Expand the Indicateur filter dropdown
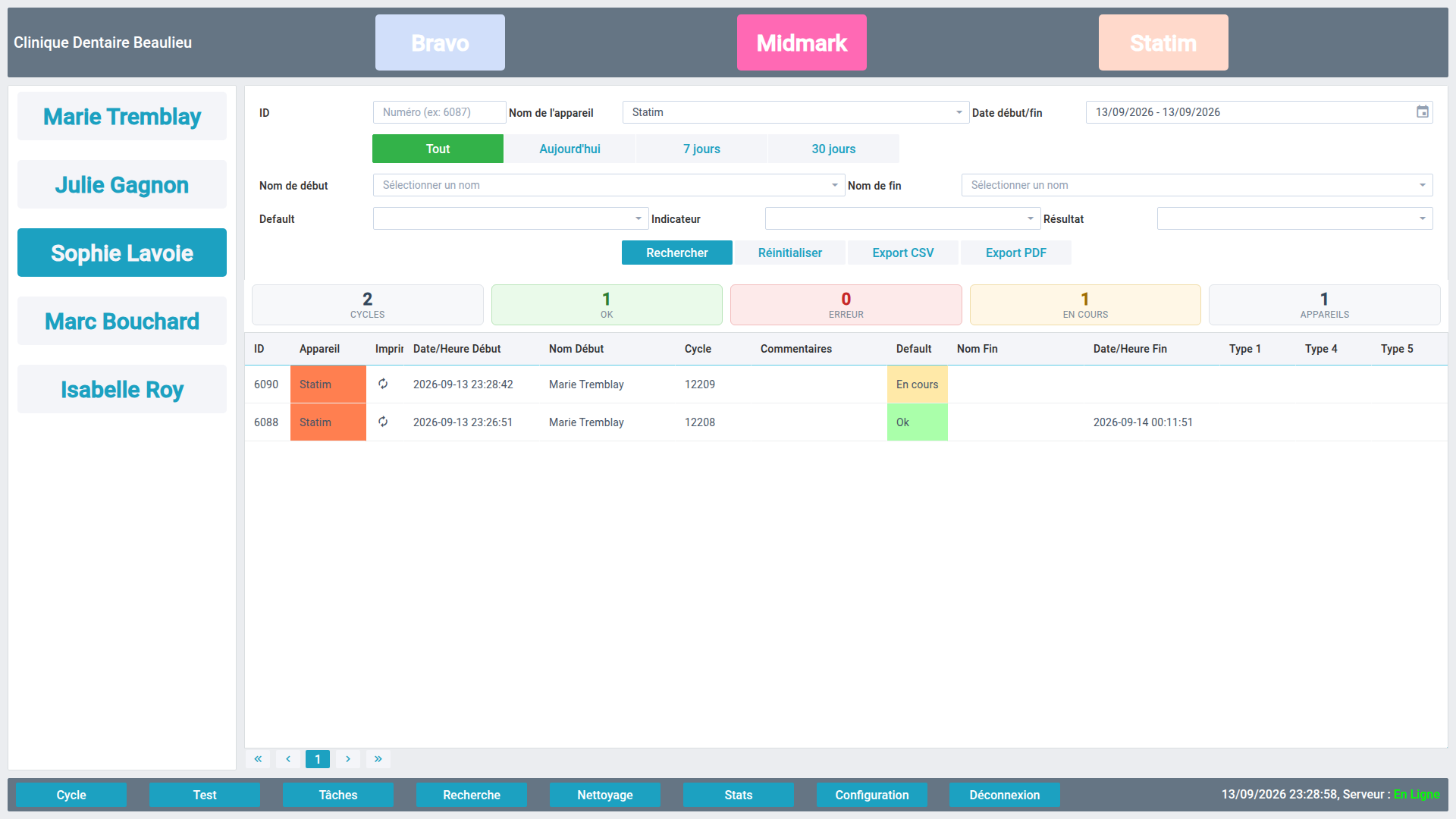 [902, 218]
